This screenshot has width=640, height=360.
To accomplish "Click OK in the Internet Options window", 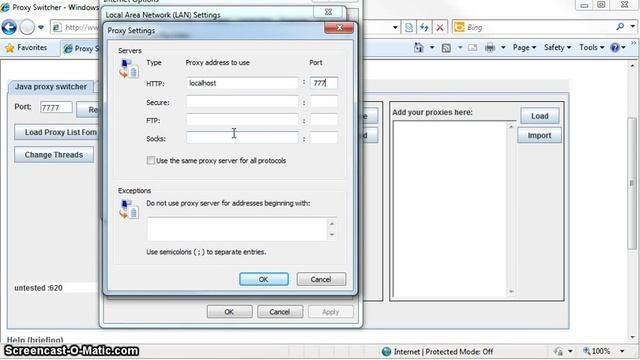I will pos(229,312).
